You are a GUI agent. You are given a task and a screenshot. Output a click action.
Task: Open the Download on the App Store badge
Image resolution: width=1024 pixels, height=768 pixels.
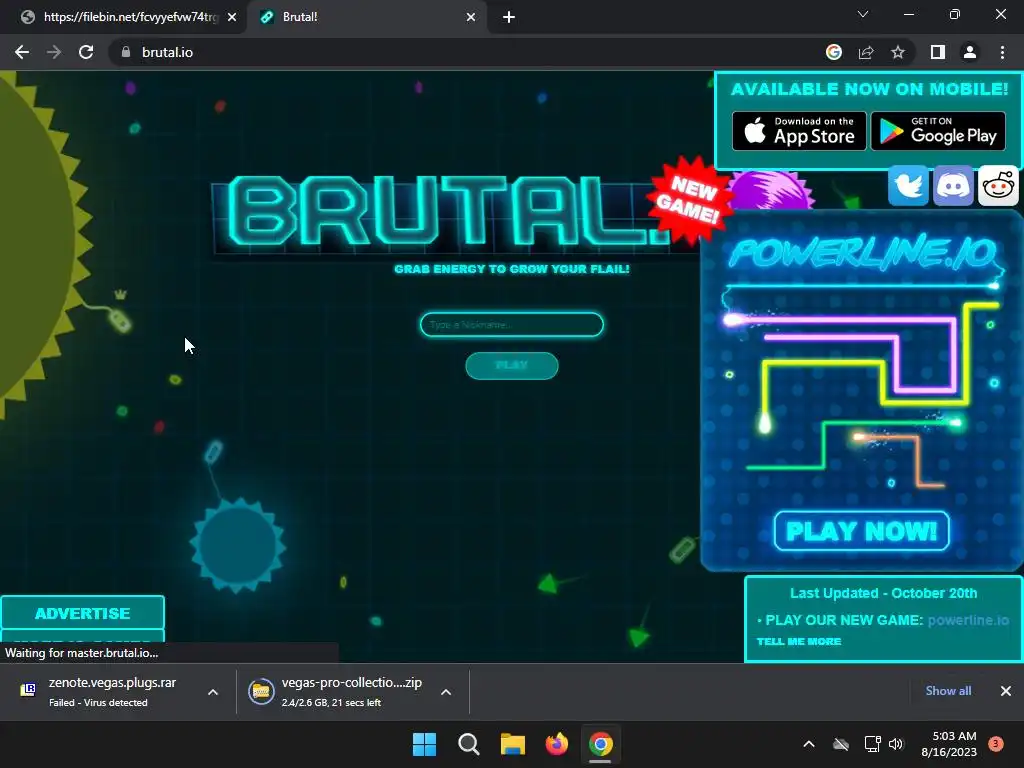[799, 131]
